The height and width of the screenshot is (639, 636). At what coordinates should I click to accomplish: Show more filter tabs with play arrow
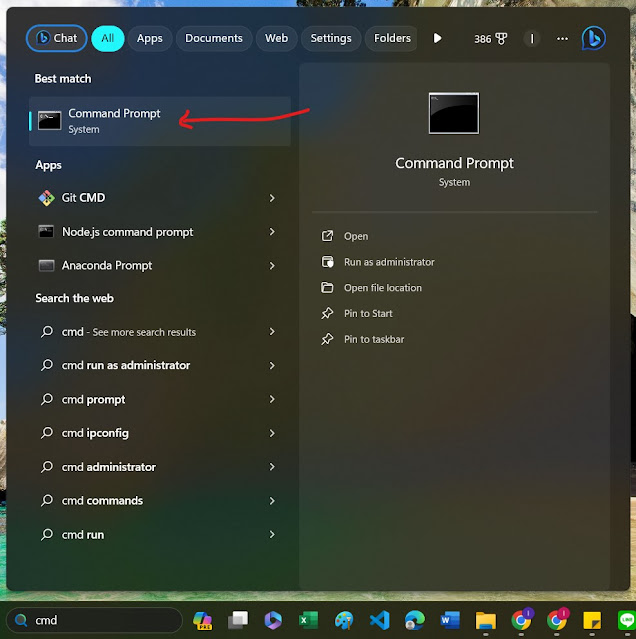tap(437, 38)
